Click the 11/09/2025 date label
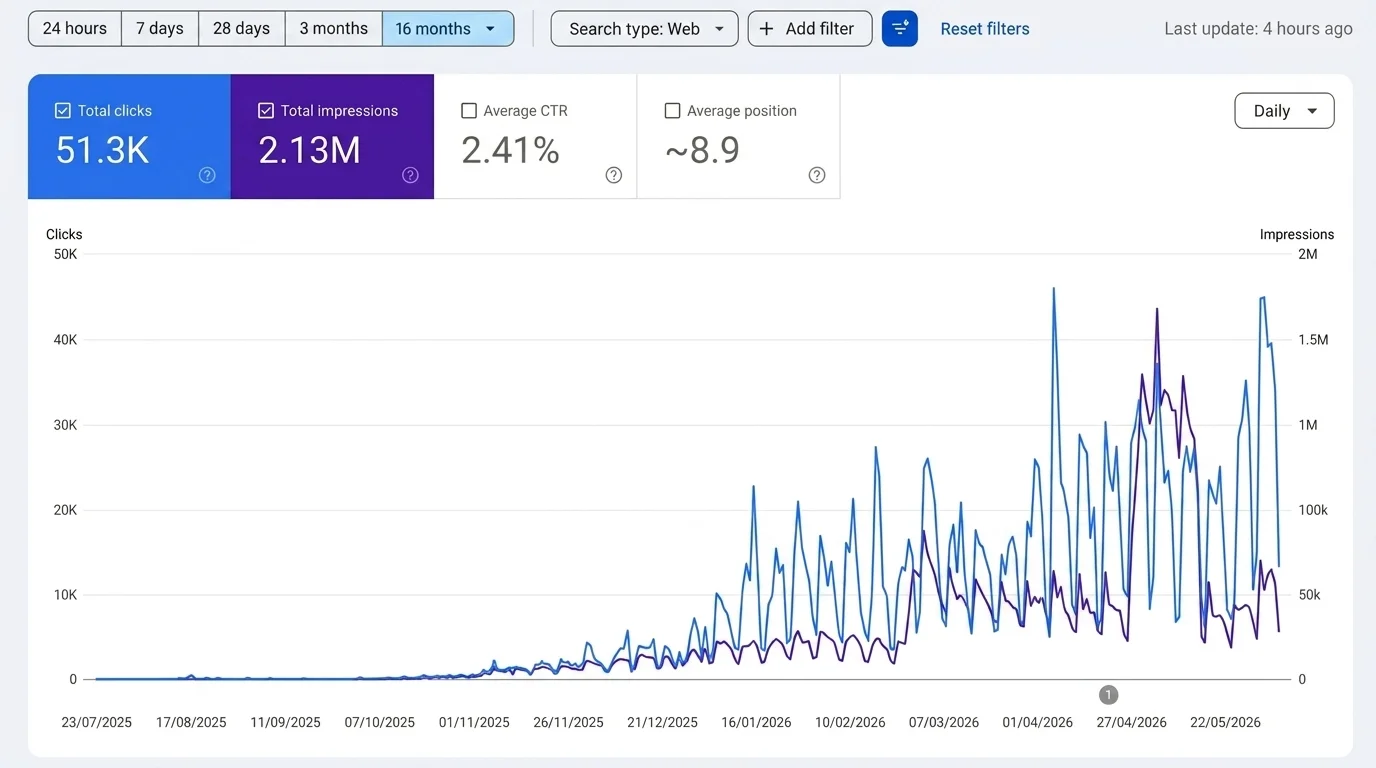Viewport: 1376px width, 768px height. [285, 722]
